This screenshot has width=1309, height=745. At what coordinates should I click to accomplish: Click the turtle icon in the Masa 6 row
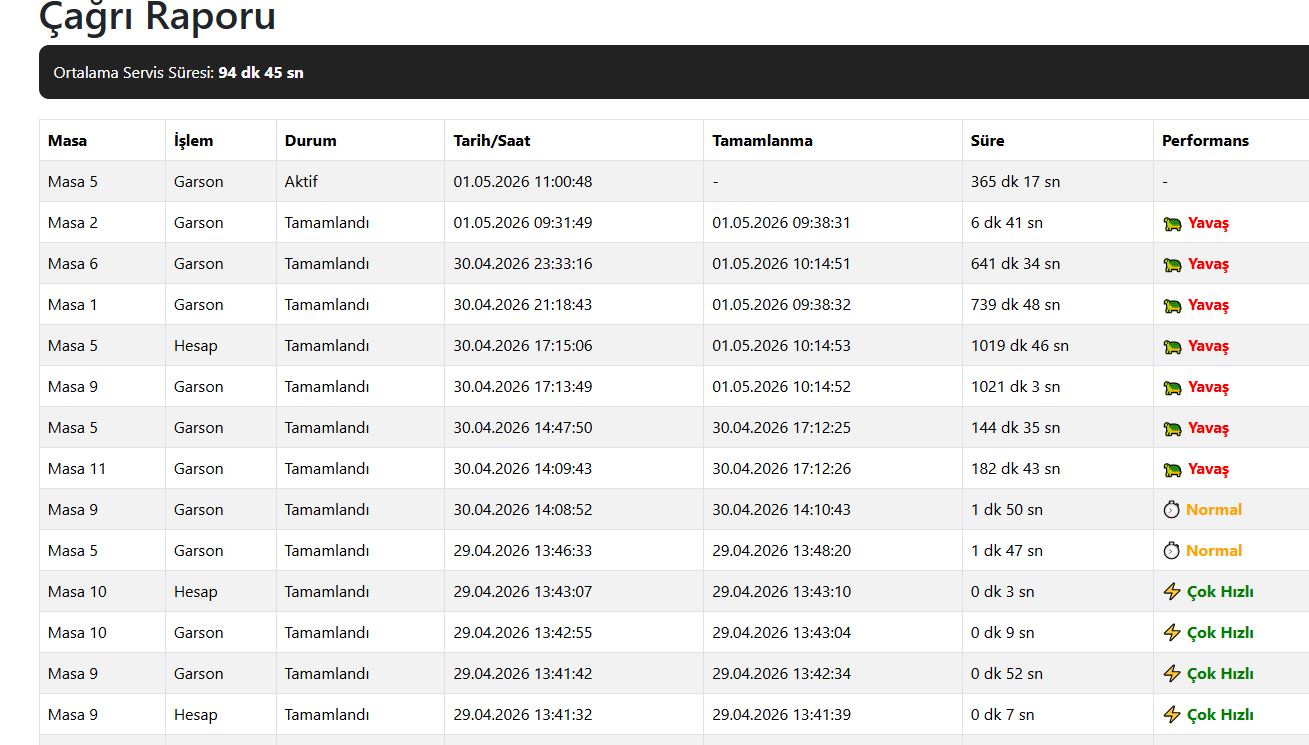coord(1172,265)
